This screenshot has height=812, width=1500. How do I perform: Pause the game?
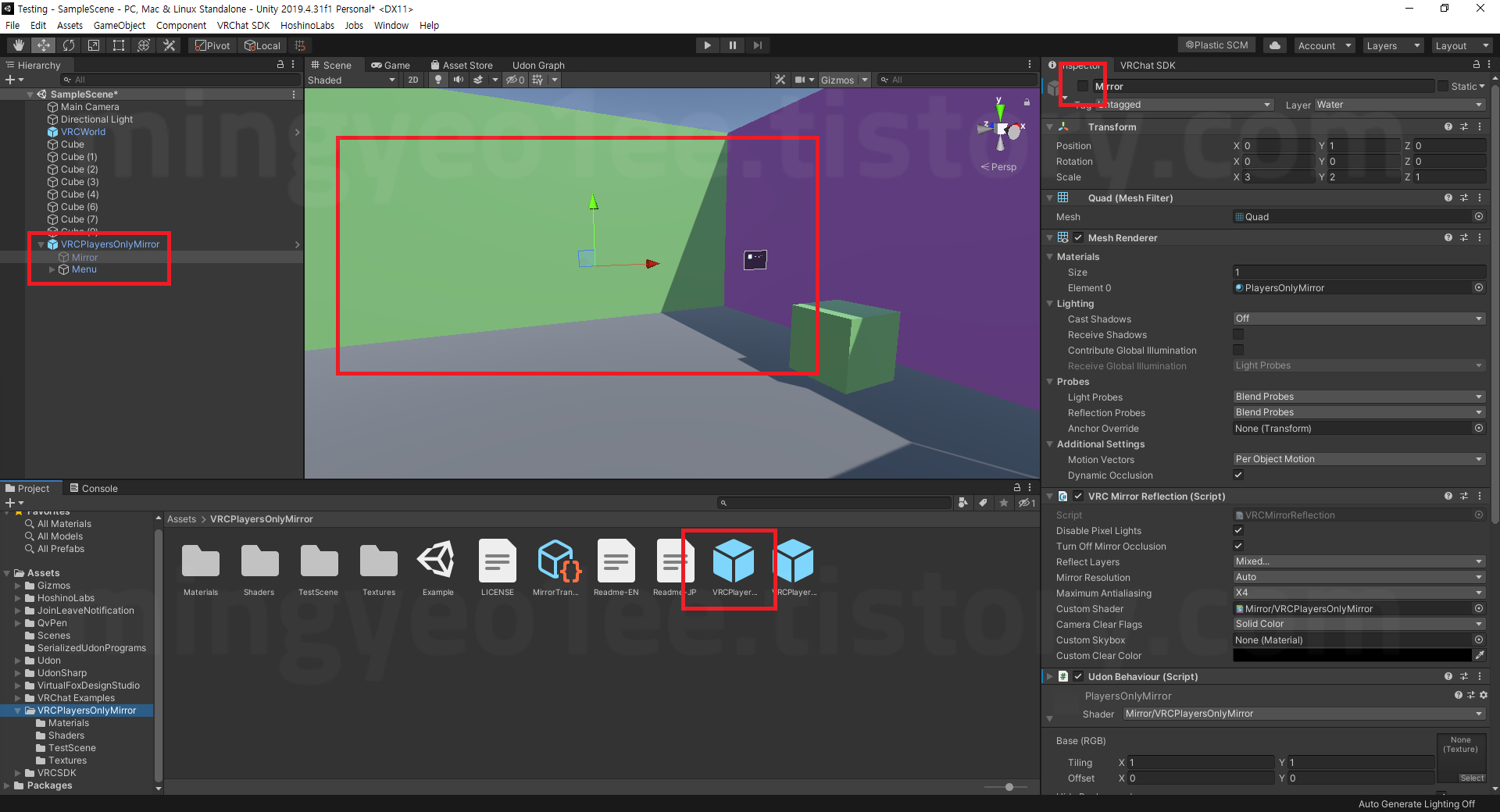732,45
